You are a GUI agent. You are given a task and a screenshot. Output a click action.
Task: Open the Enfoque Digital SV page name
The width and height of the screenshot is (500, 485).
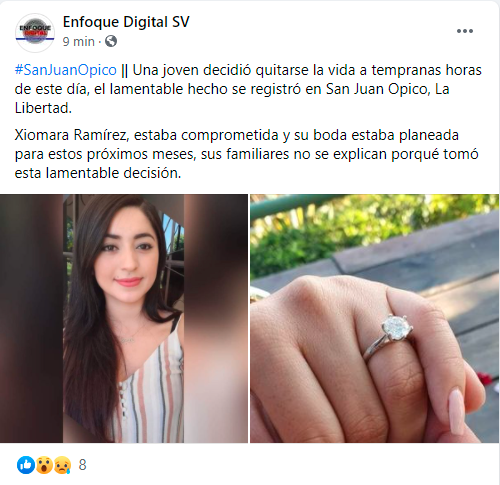(x=126, y=22)
